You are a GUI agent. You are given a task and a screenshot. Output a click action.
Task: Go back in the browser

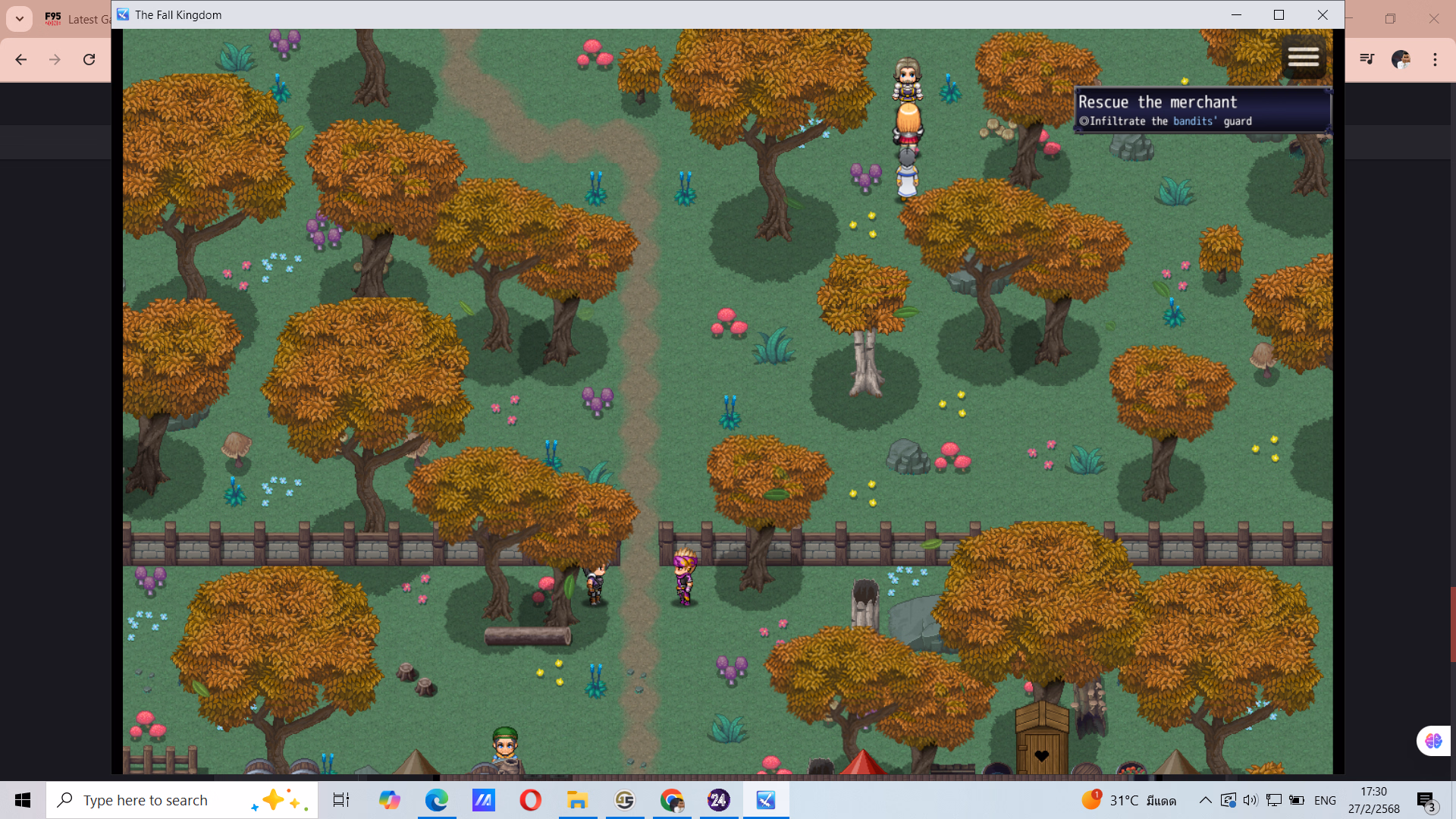point(21,59)
